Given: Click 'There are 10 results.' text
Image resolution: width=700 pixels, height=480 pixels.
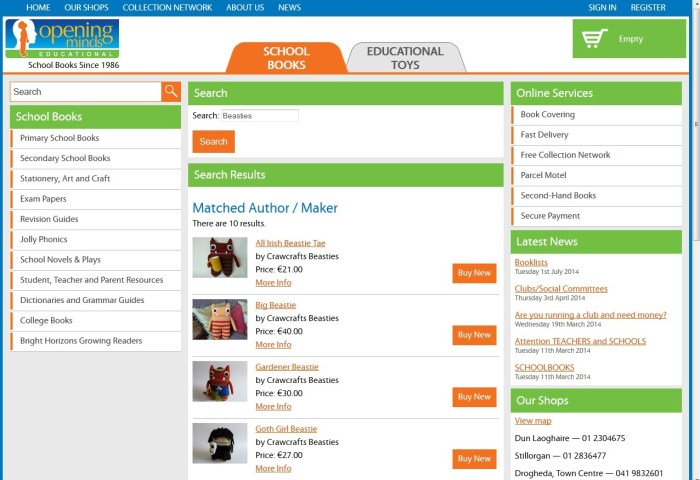Looking at the screenshot, I should (229, 224).
